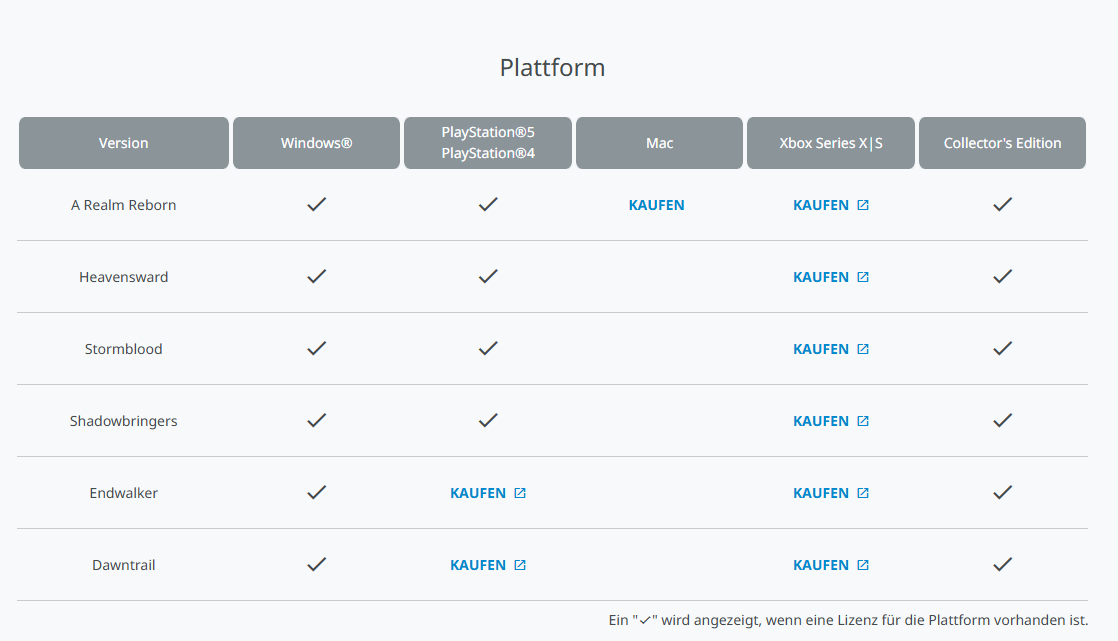Click the Stormblood version name

tap(123, 349)
